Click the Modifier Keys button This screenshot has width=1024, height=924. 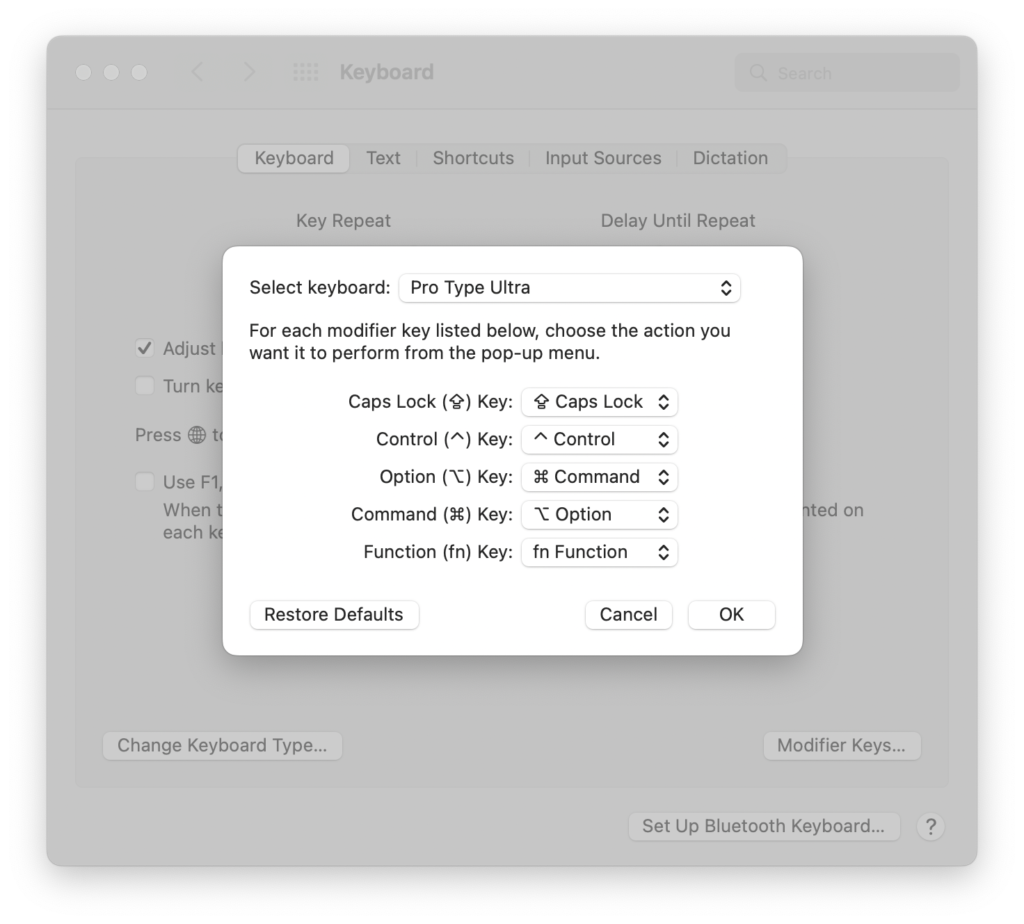click(x=842, y=745)
